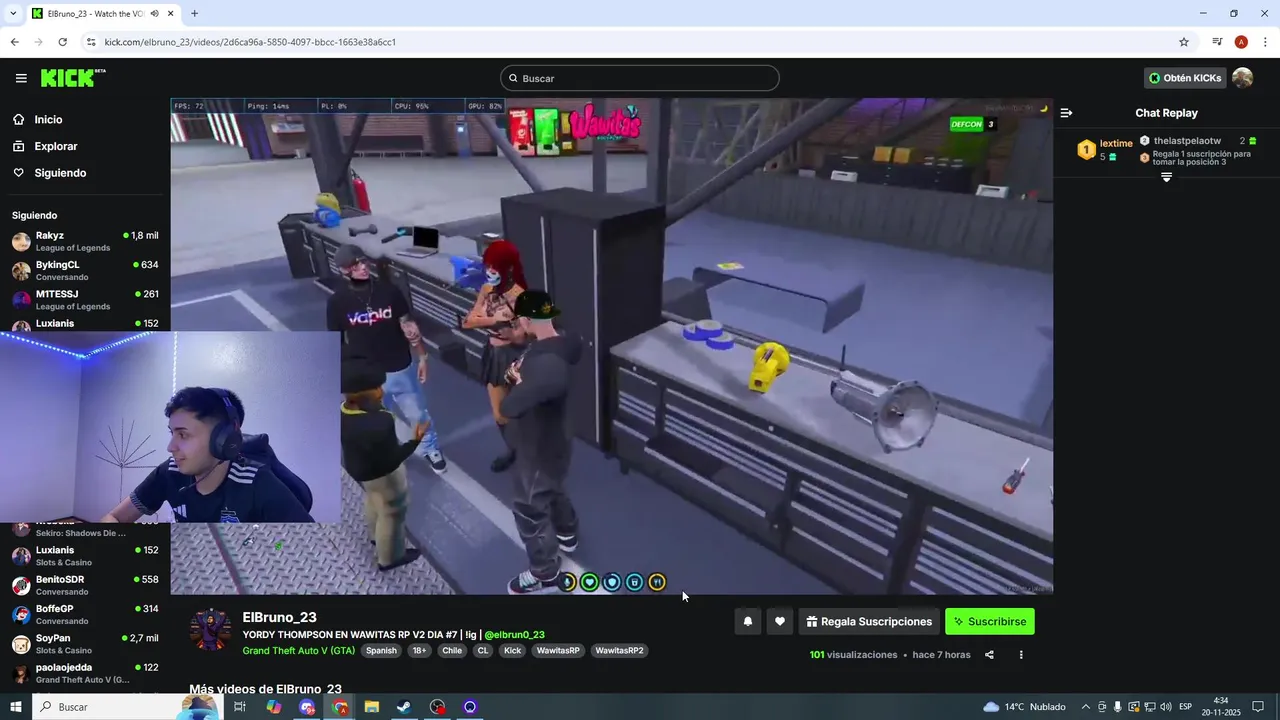Click leaderboard user lextime
The image size is (1280, 720).
pos(1116,144)
